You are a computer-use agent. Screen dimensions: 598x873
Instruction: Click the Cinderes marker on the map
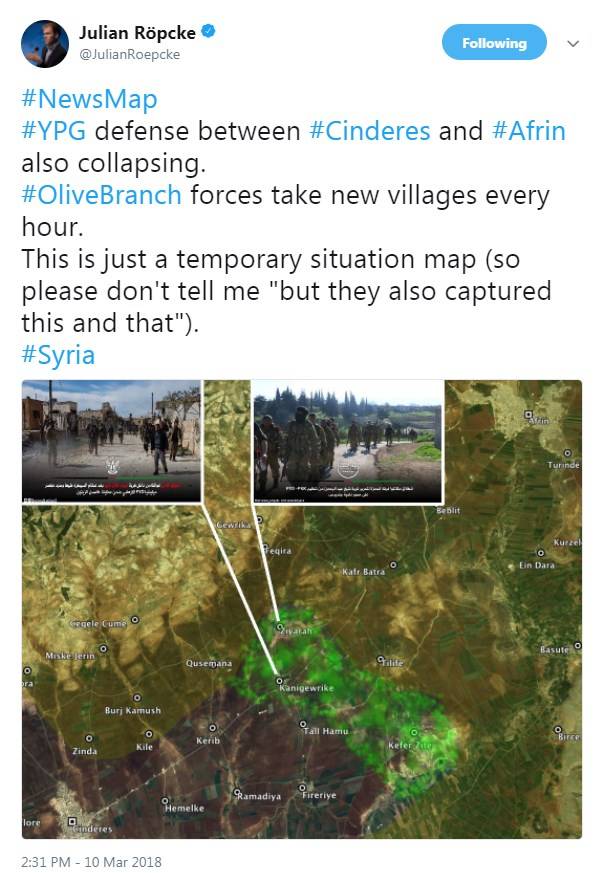coord(72,822)
